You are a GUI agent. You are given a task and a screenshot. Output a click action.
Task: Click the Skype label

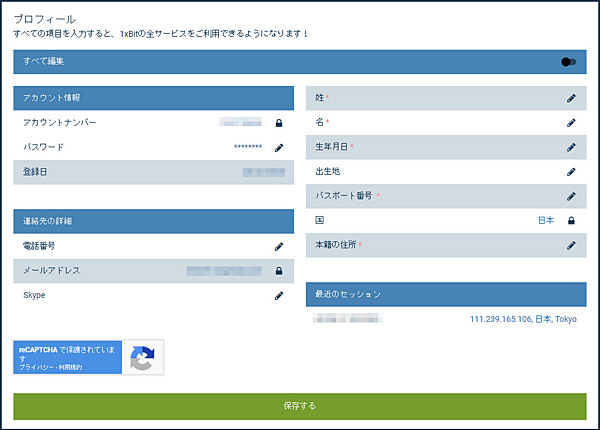click(x=34, y=295)
